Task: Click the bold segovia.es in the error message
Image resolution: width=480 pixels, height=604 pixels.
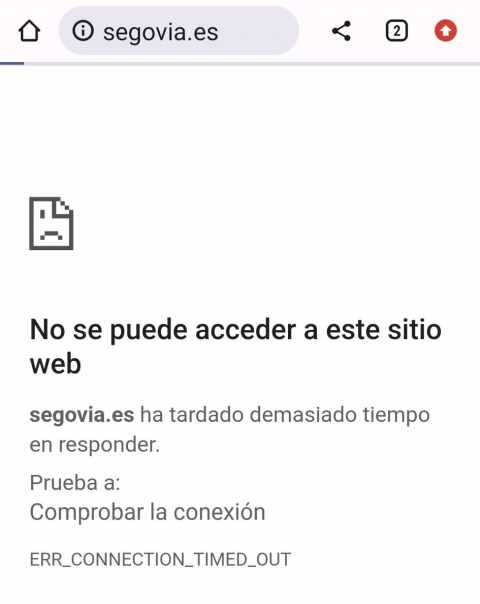Action: click(82, 416)
